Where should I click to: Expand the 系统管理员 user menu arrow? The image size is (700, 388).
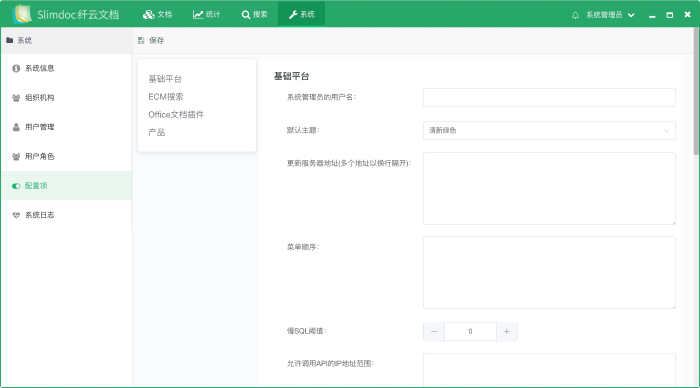click(631, 15)
